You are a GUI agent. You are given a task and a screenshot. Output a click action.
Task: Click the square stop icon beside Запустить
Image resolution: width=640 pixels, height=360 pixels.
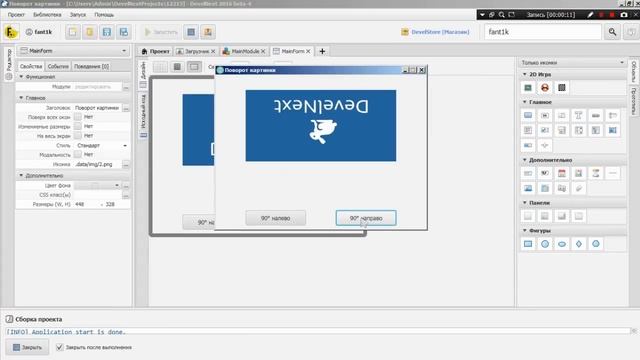[191, 32]
